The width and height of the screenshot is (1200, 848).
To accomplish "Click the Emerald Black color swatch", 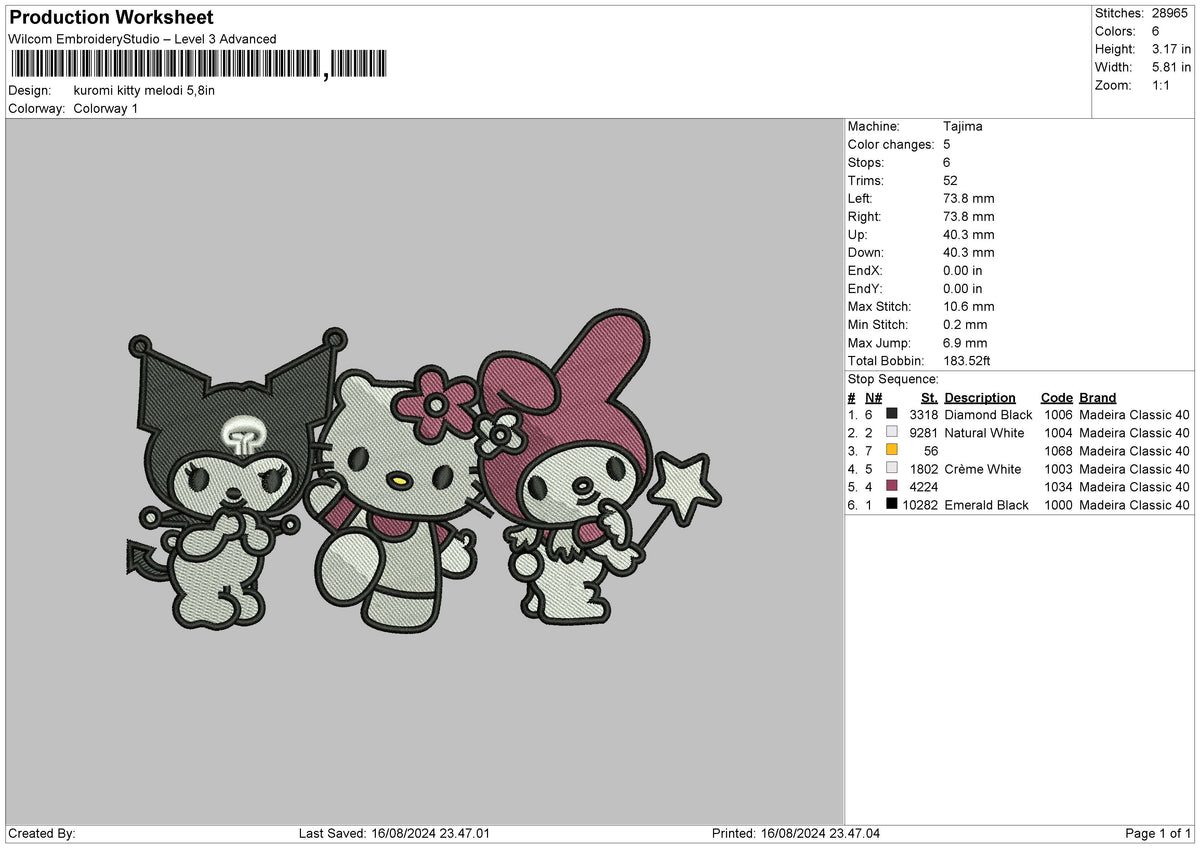I will coord(892,505).
